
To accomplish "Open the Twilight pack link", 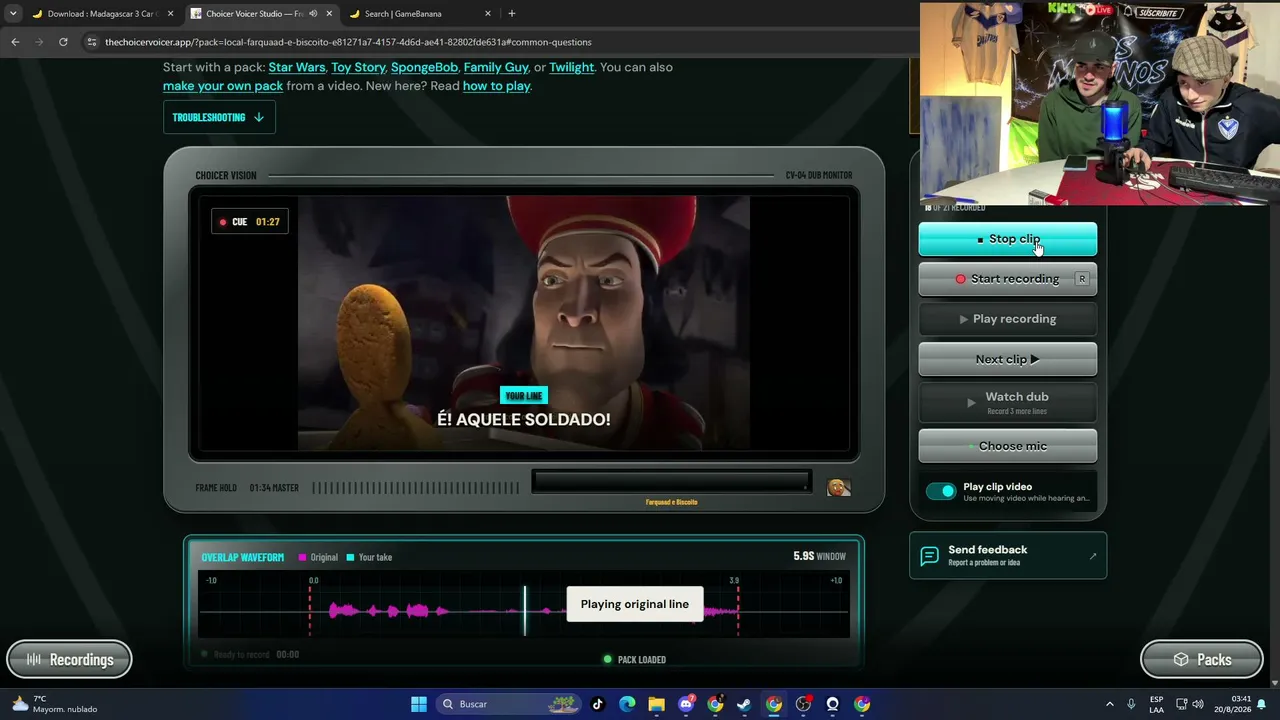I will tap(571, 67).
